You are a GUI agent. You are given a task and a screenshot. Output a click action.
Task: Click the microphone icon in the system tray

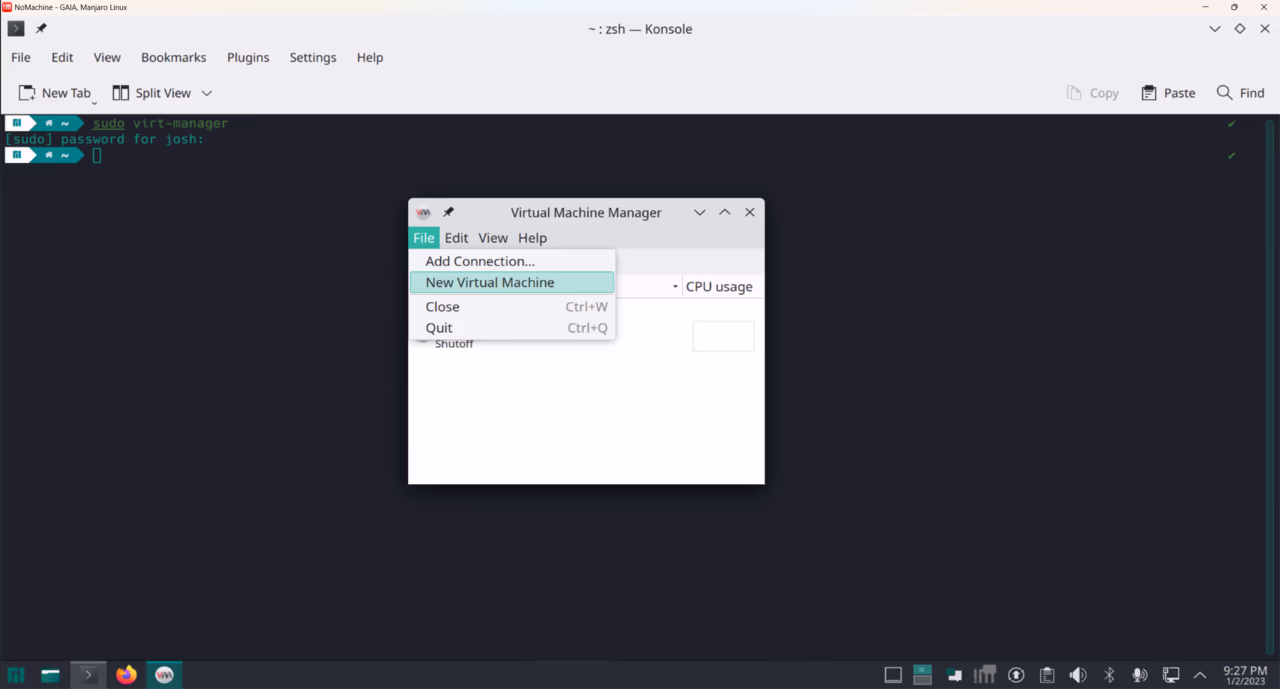point(1139,674)
